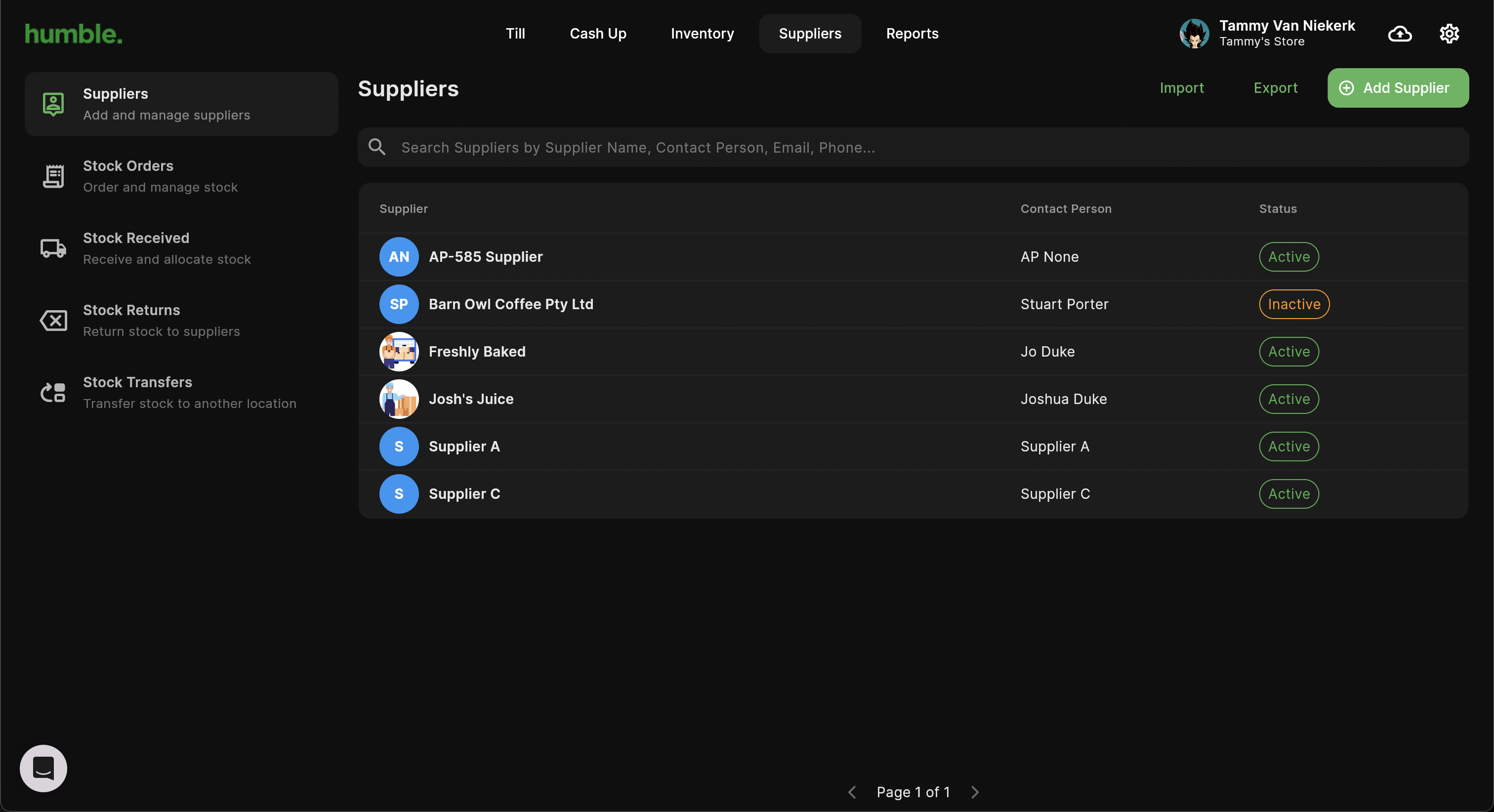Click the S avatar for Supplier C
Image resolution: width=1494 pixels, height=812 pixels.
pos(399,494)
